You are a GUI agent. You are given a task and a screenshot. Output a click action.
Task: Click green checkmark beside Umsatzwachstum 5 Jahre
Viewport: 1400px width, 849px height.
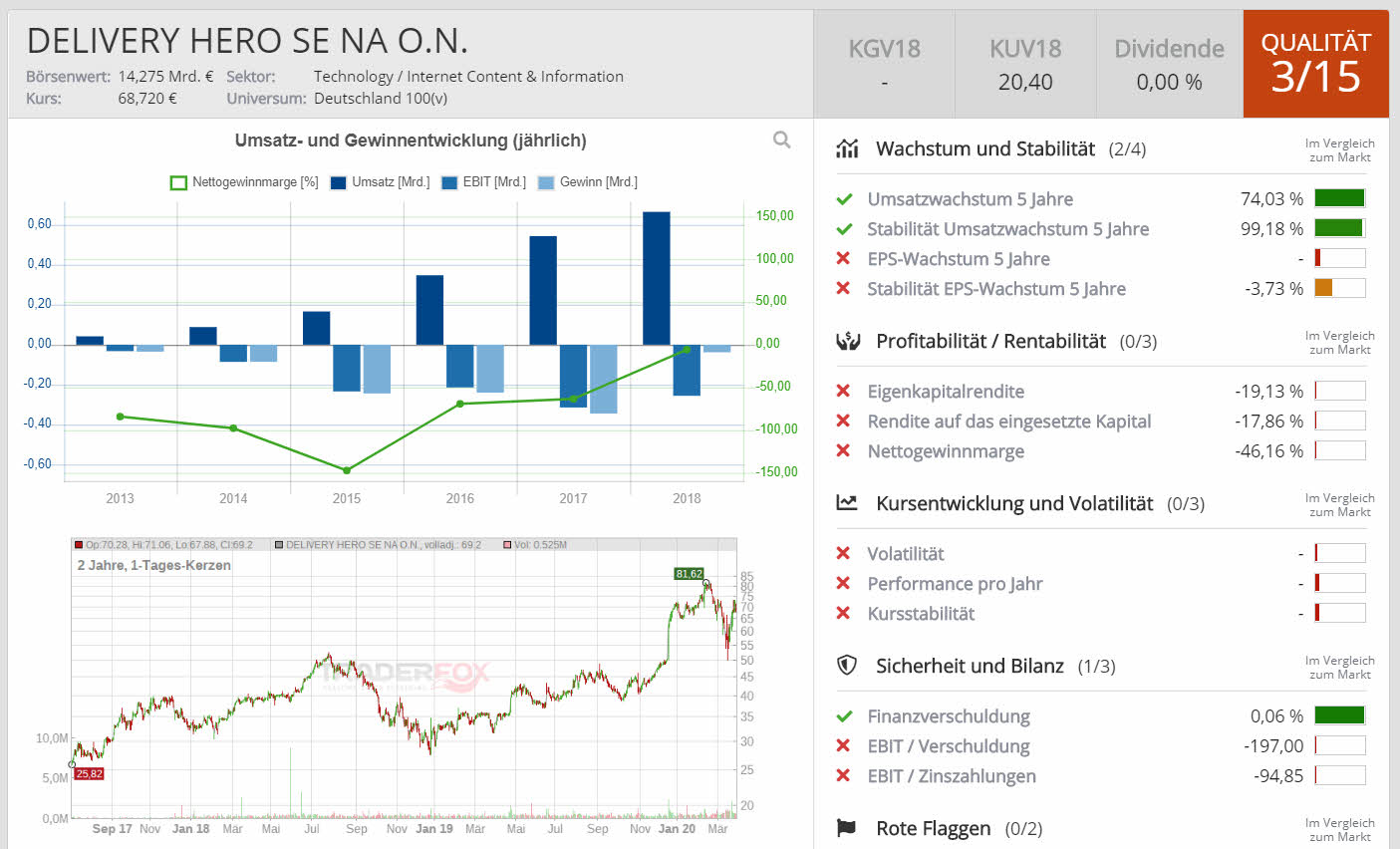(844, 199)
